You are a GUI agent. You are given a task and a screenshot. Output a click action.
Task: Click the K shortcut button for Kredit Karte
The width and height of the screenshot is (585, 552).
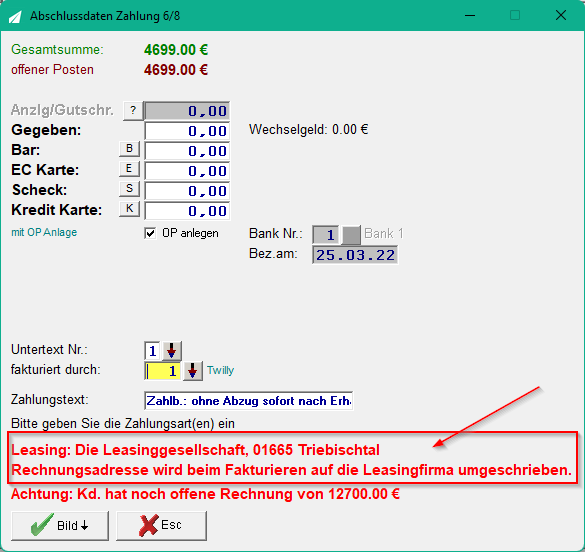tap(129, 208)
